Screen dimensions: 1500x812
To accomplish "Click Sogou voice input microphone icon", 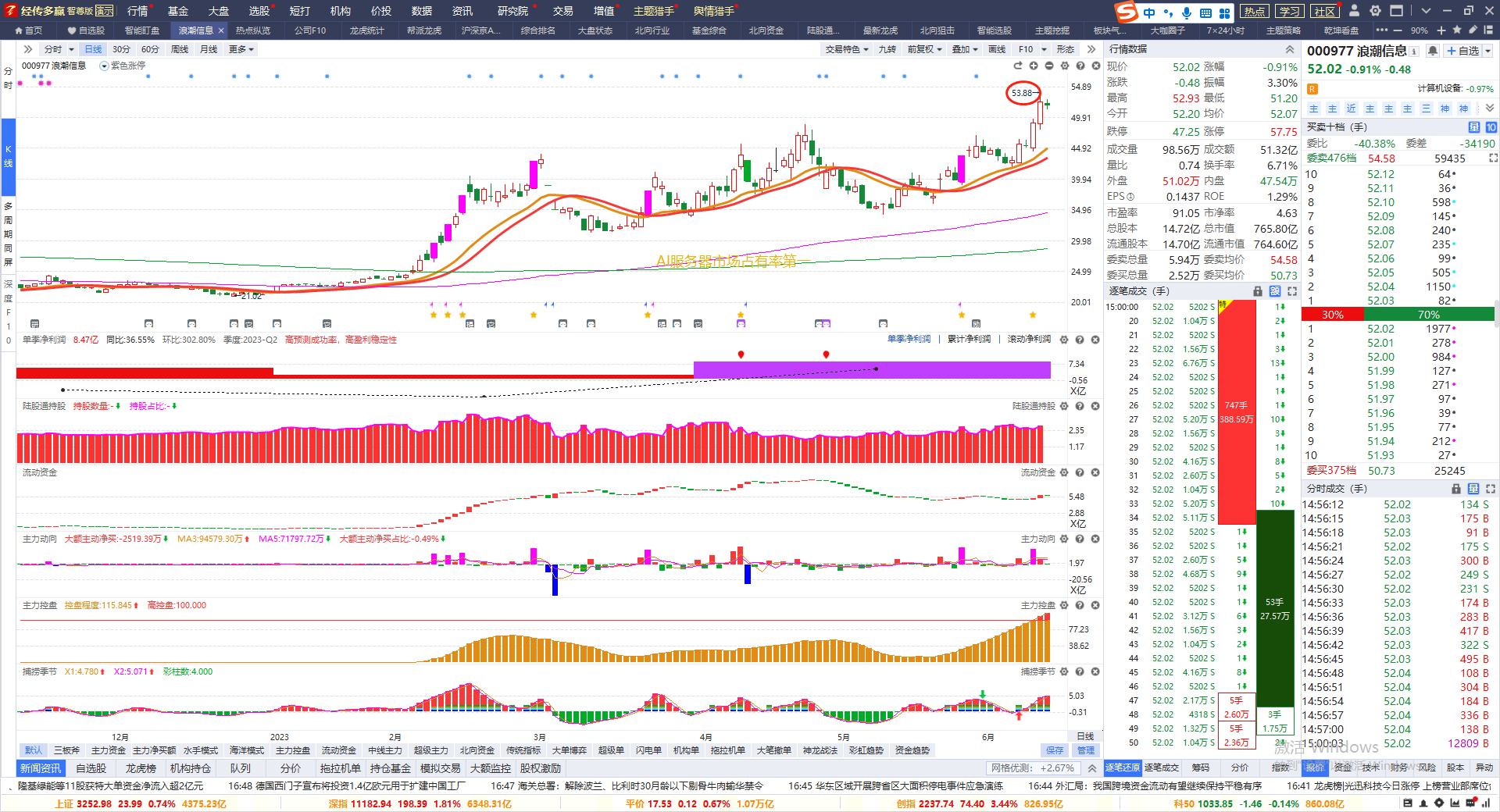I will point(1187,12).
